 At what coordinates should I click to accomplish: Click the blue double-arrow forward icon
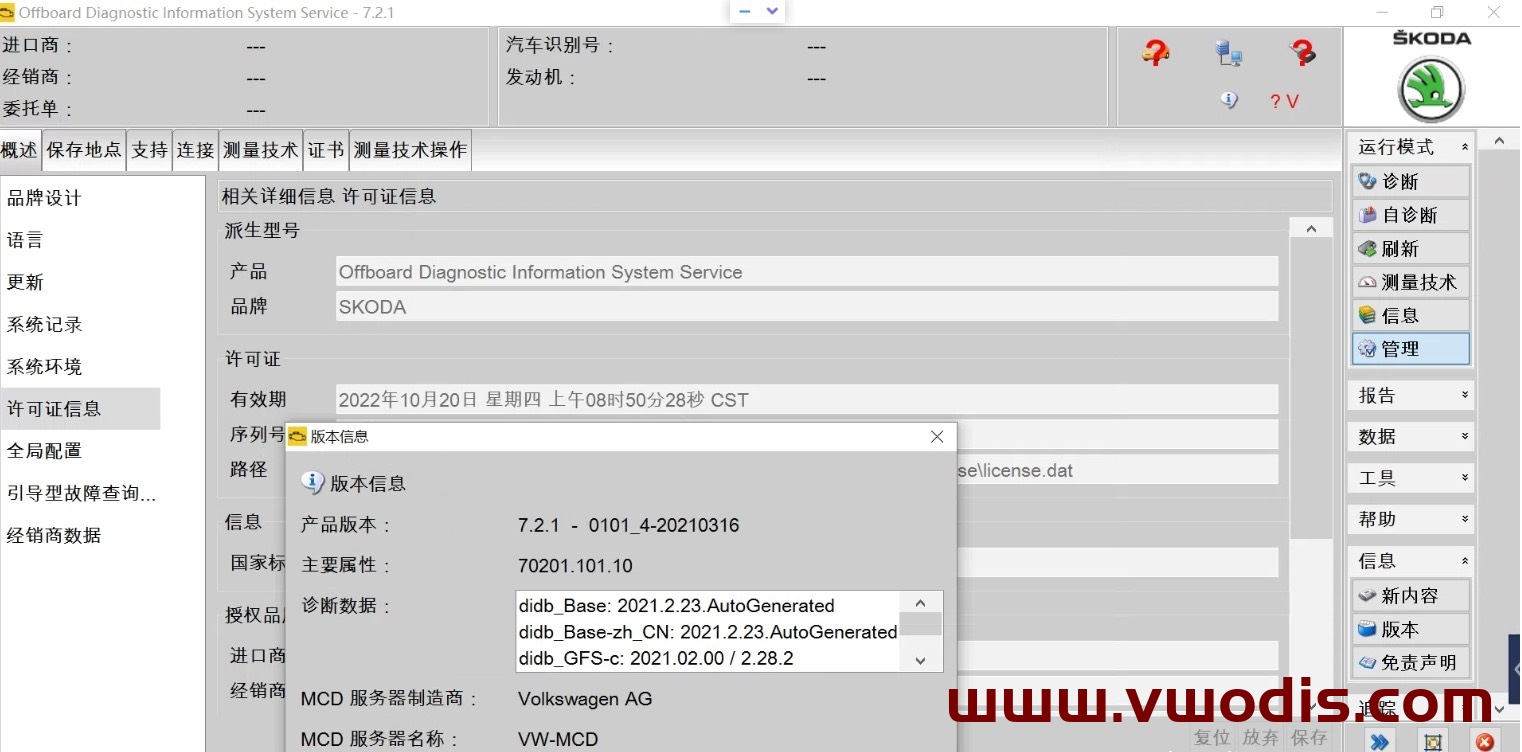[1380, 741]
